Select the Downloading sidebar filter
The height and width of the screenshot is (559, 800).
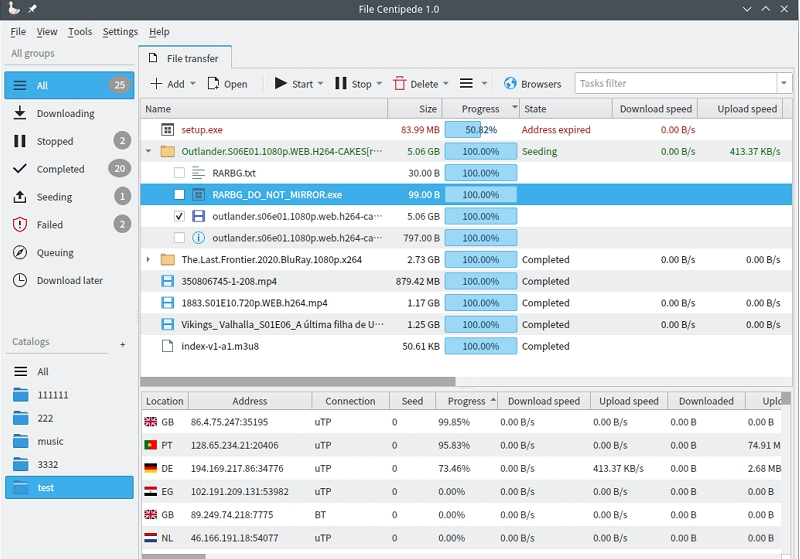[65, 114]
